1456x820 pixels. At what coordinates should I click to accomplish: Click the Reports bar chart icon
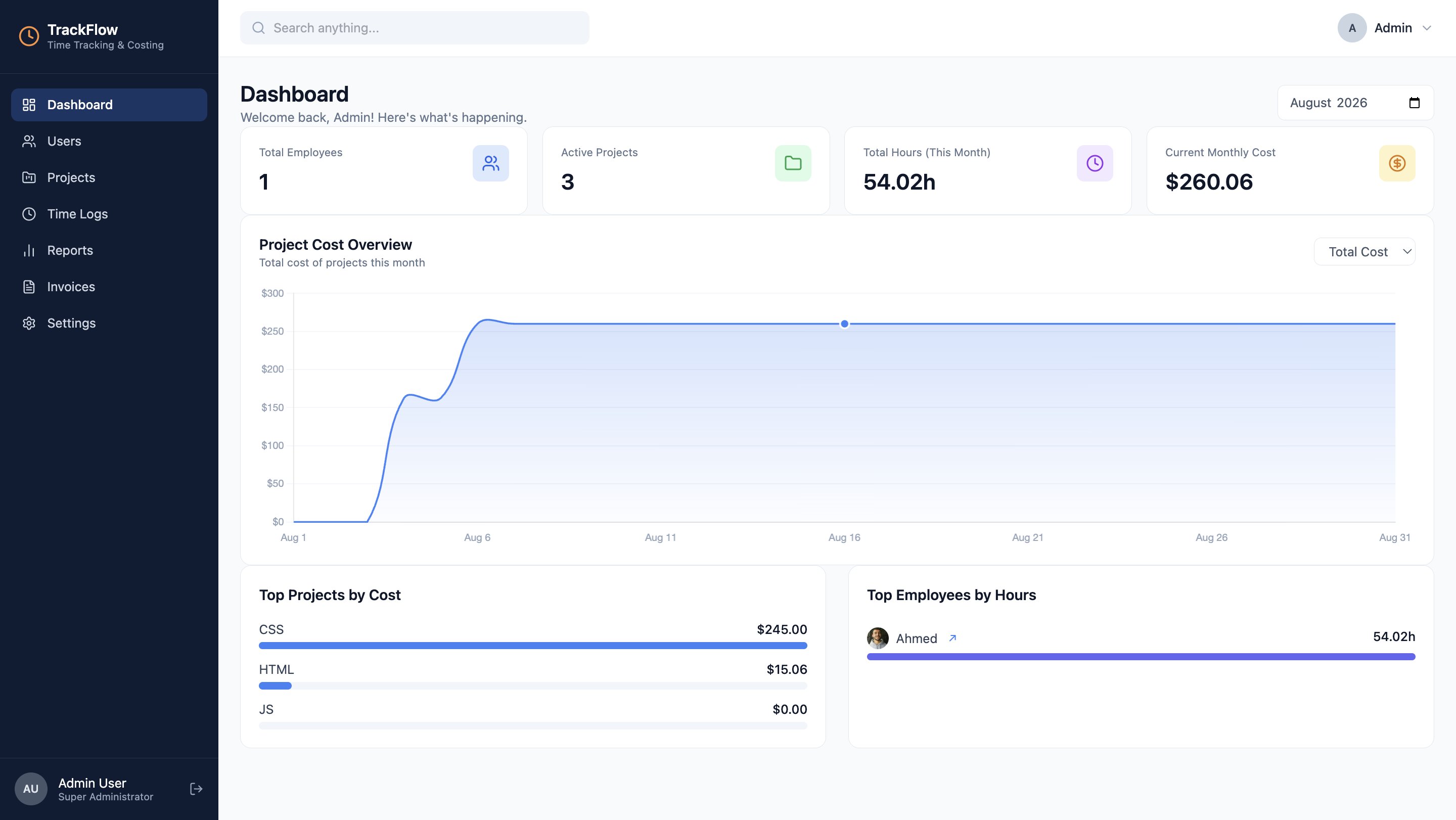coord(29,250)
